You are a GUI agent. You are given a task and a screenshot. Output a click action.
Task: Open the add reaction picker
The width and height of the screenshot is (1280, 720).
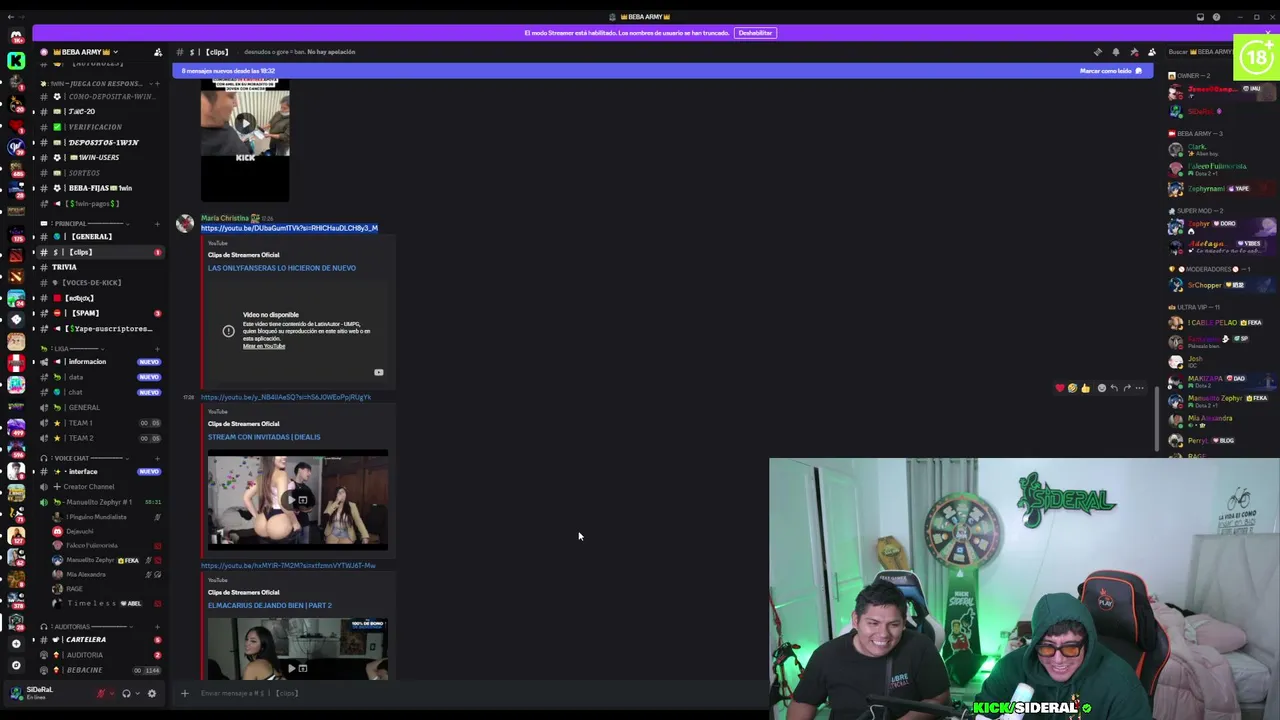[x=1102, y=388]
